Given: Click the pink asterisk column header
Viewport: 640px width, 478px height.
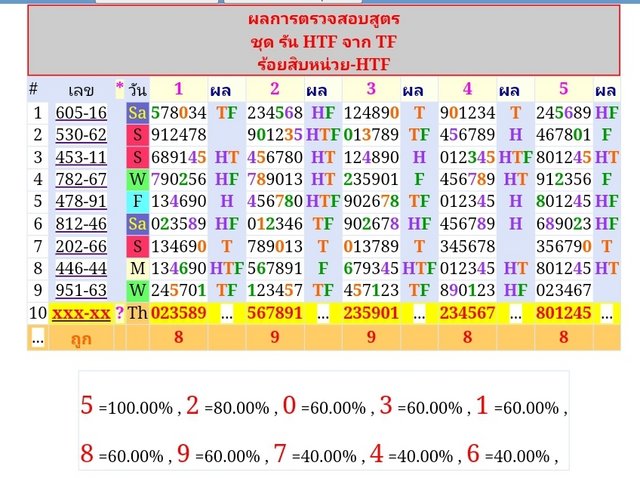Looking at the screenshot, I should pyautogui.click(x=119, y=87).
